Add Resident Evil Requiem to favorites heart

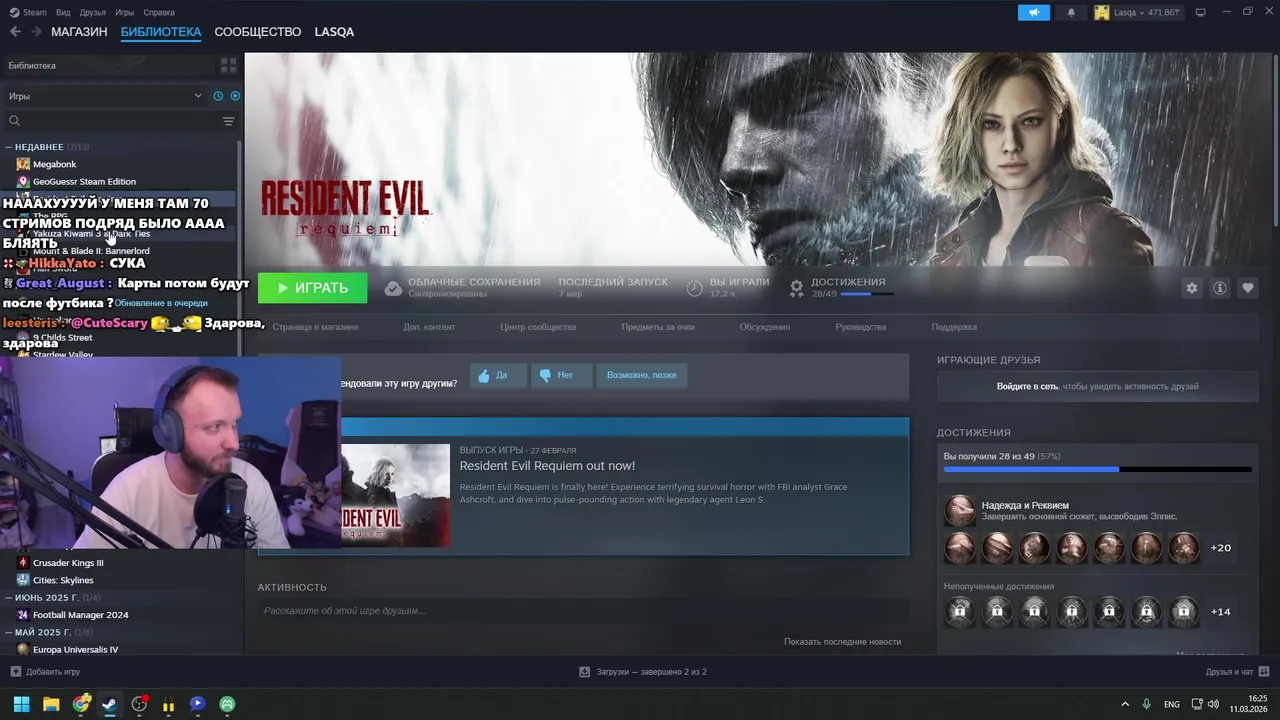coord(1247,288)
